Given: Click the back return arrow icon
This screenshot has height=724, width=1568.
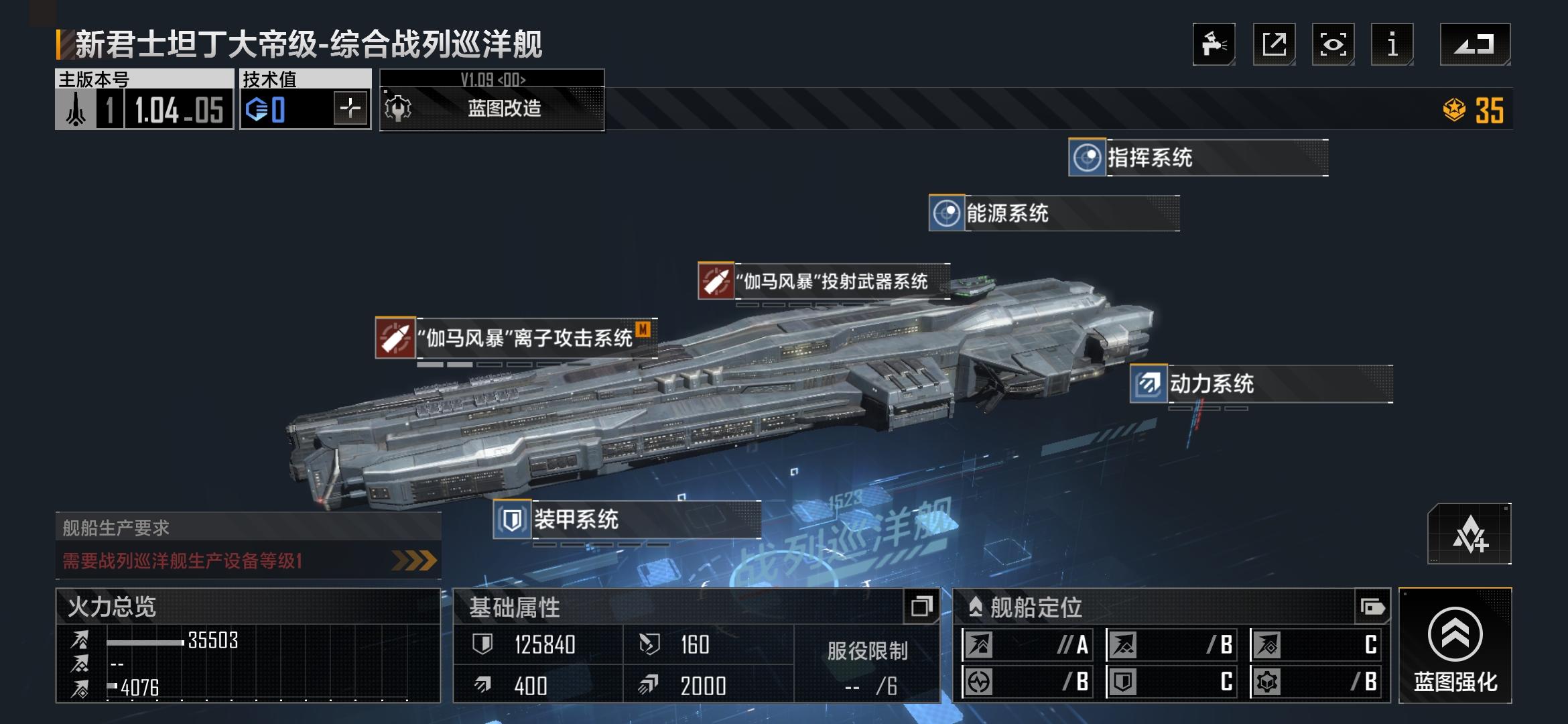Looking at the screenshot, I should coord(1475,44).
